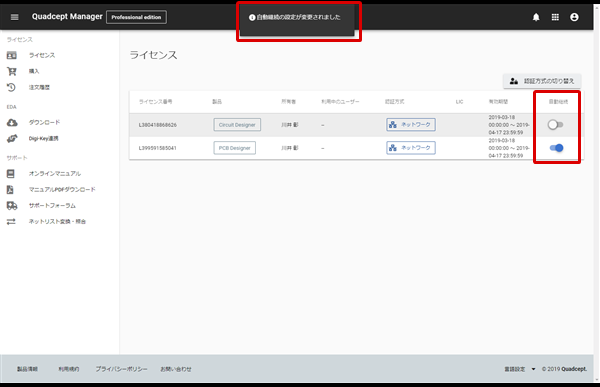
Task: Click the ライセンス番号 column header
Action: [x=155, y=102]
